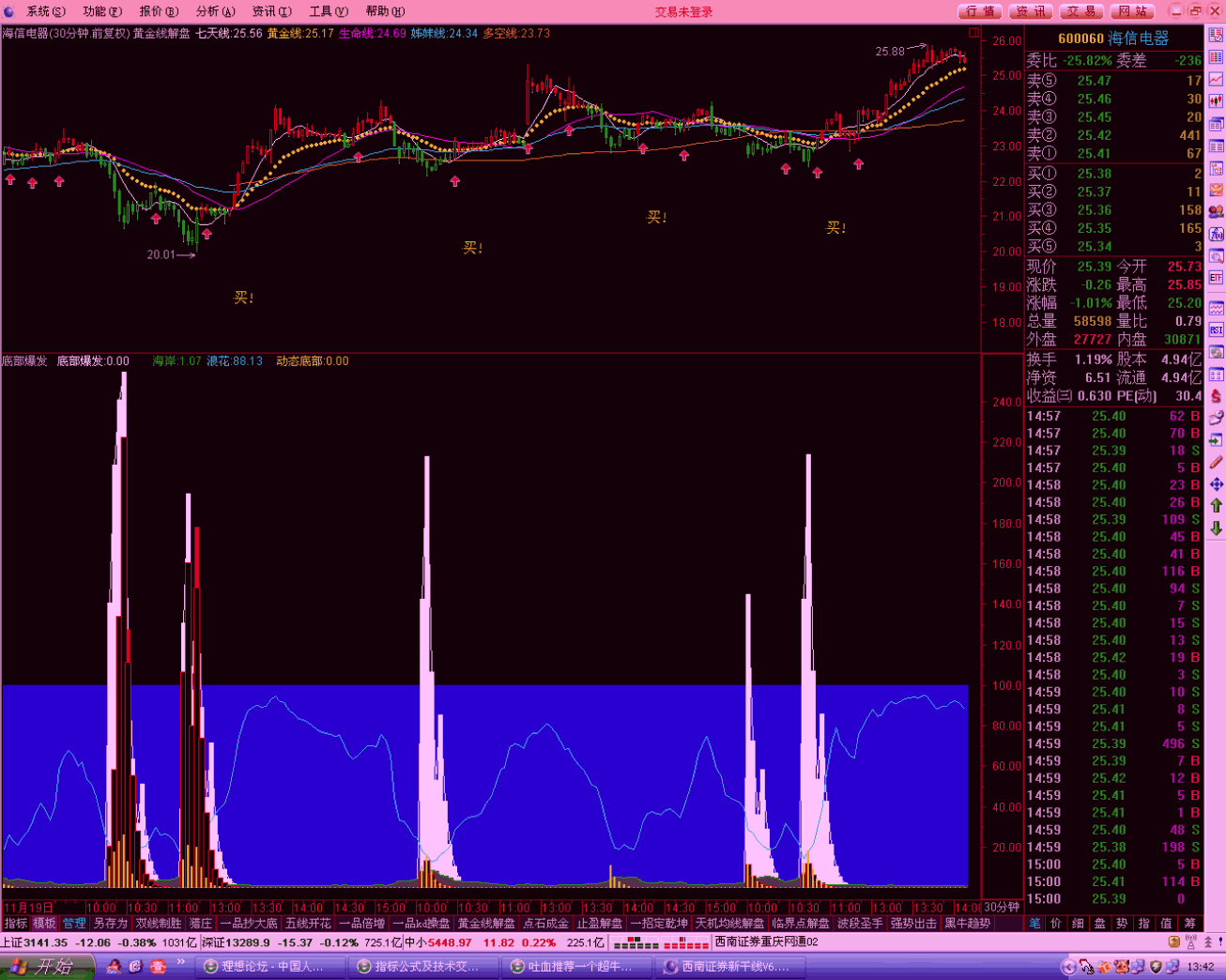Click the red dollar sign sidebar icon

tap(1216, 395)
